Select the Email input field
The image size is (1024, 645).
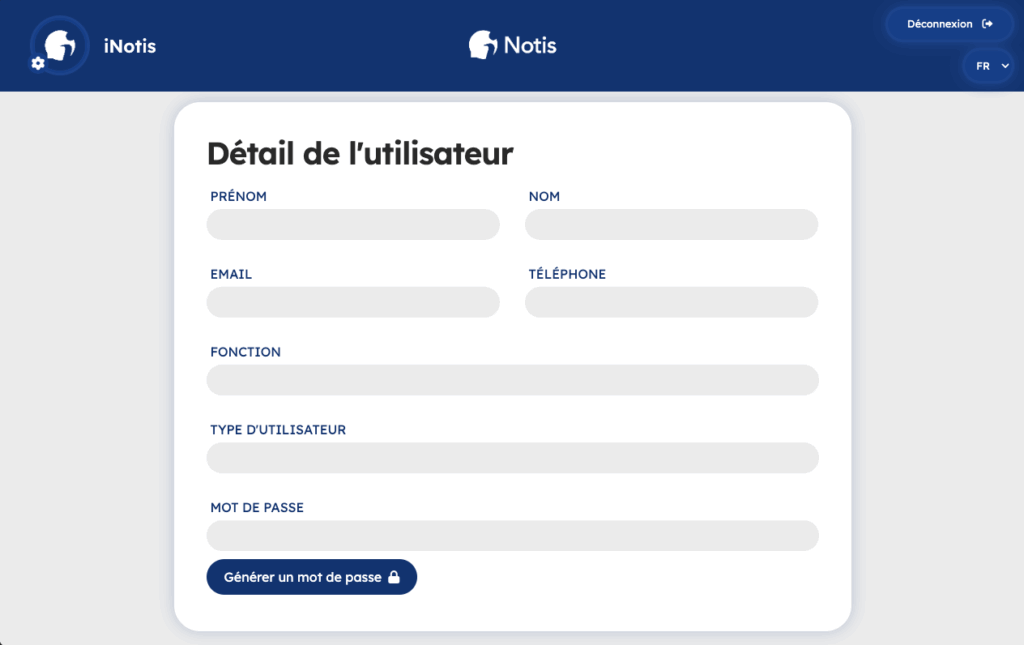(353, 302)
